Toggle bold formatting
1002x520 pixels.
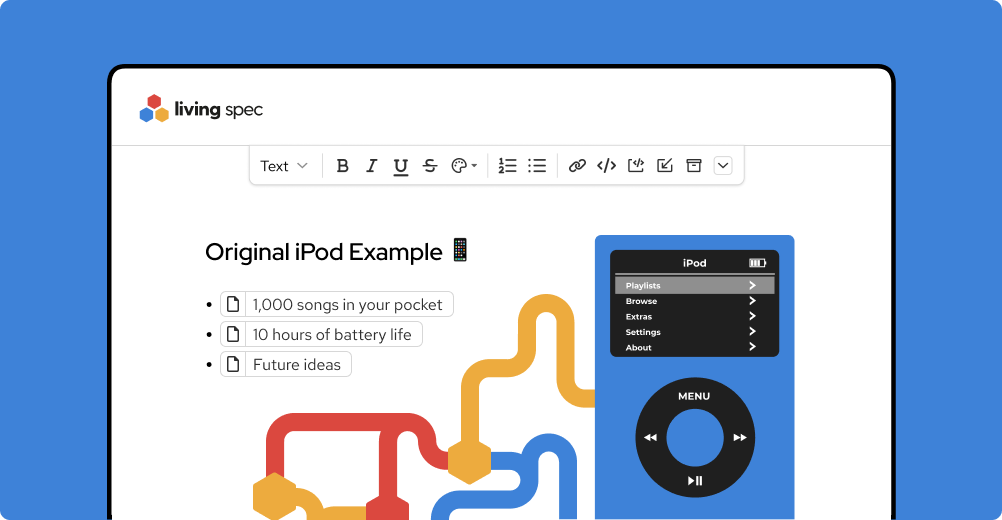342,166
